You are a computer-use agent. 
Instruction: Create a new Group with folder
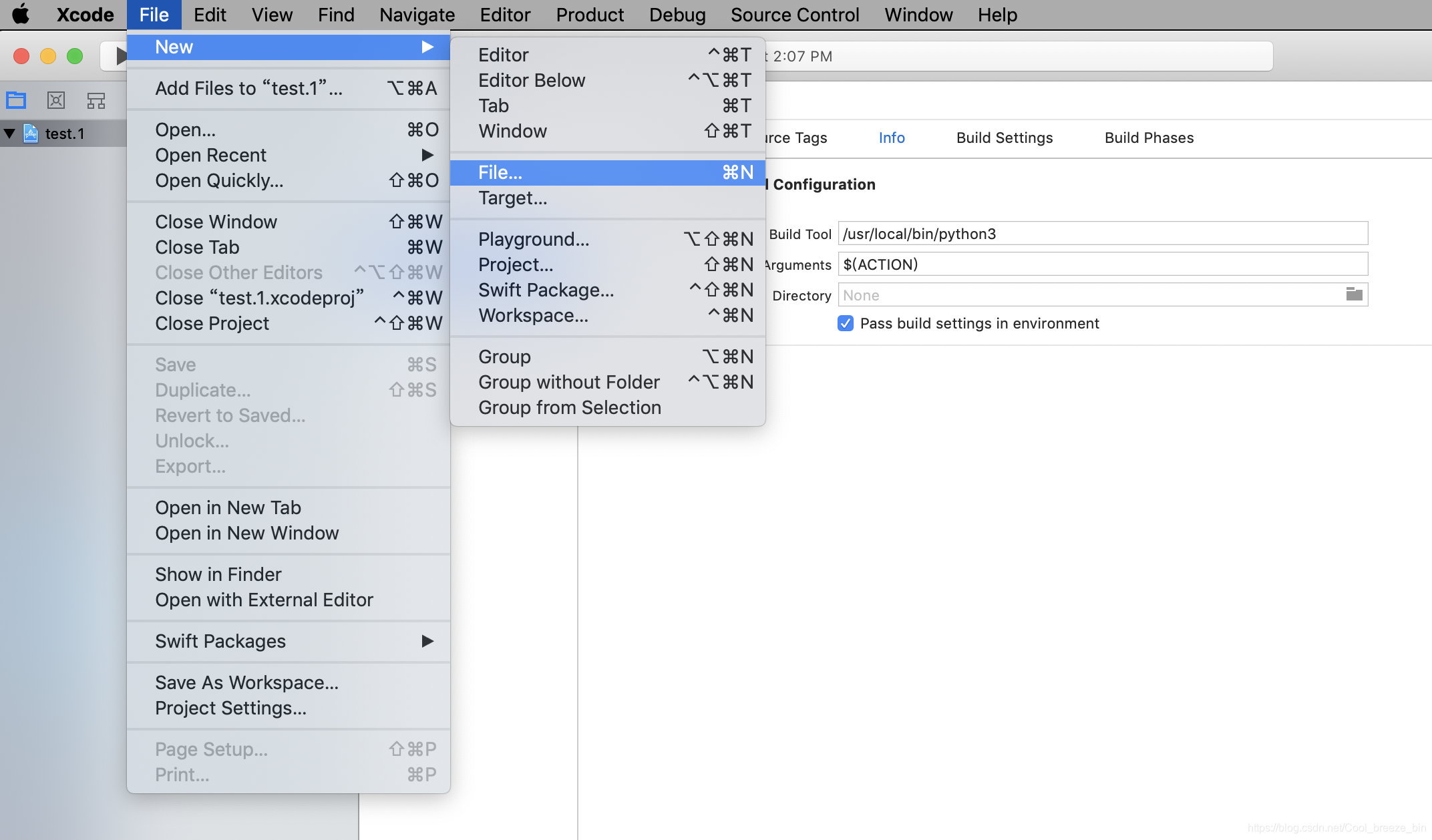pyautogui.click(x=608, y=357)
